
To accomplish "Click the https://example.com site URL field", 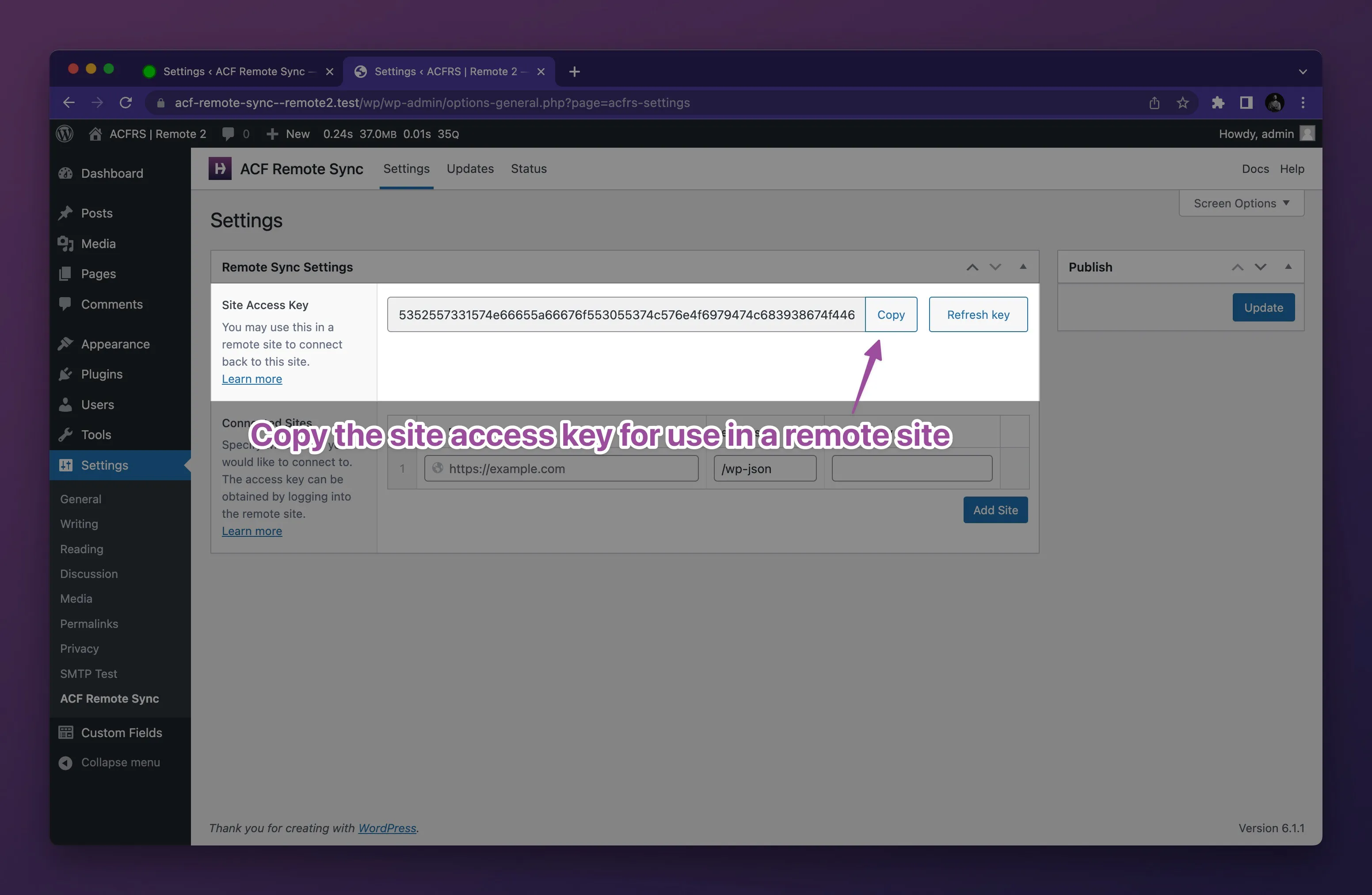I will (x=561, y=468).
